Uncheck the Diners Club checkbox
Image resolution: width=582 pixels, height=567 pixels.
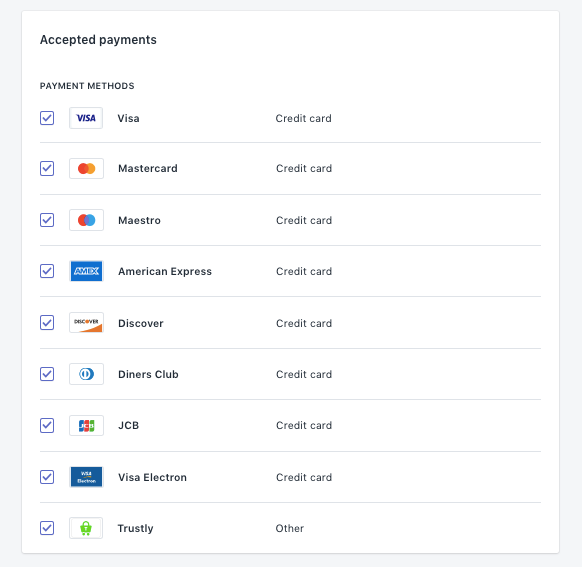pos(47,374)
